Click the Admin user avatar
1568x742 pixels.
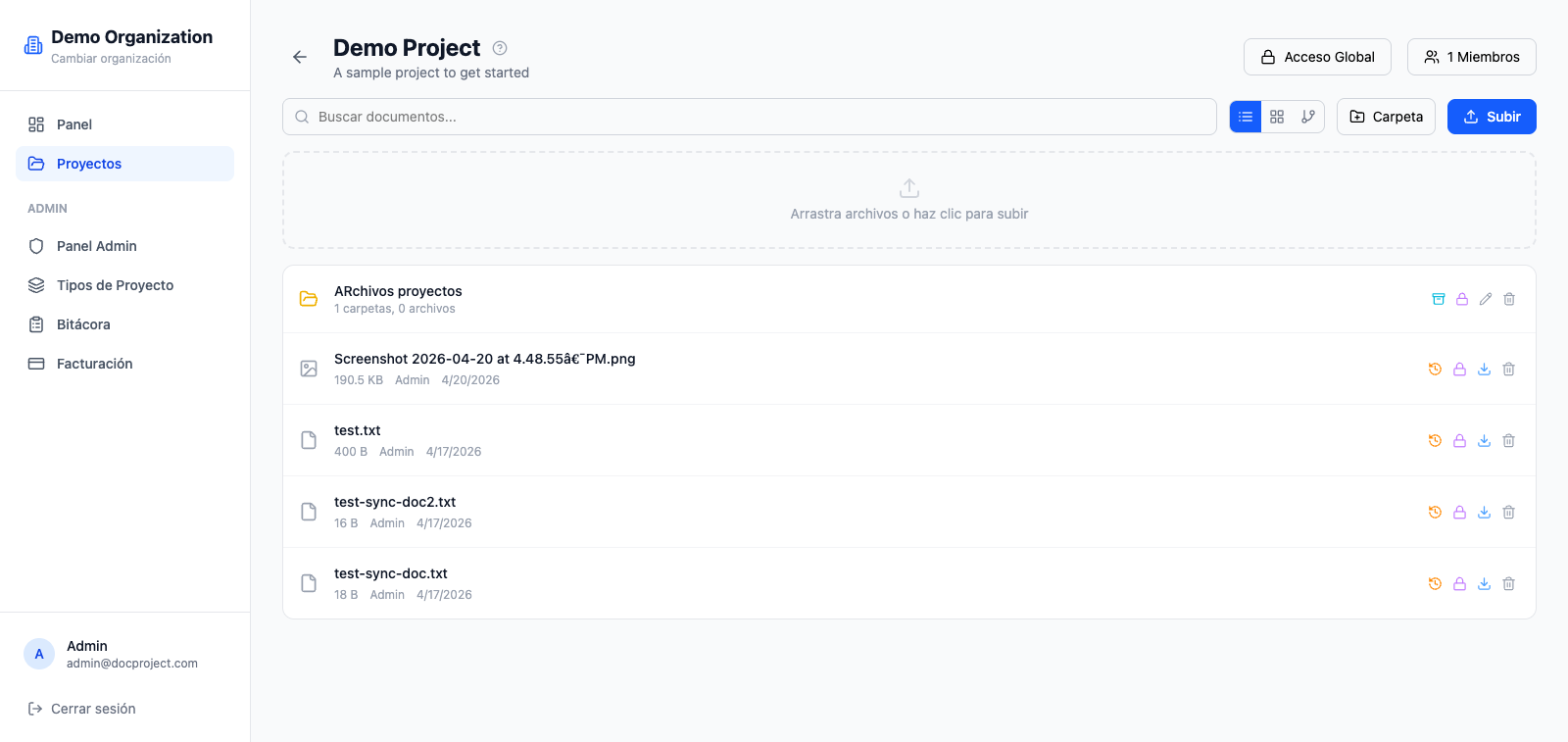point(39,654)
